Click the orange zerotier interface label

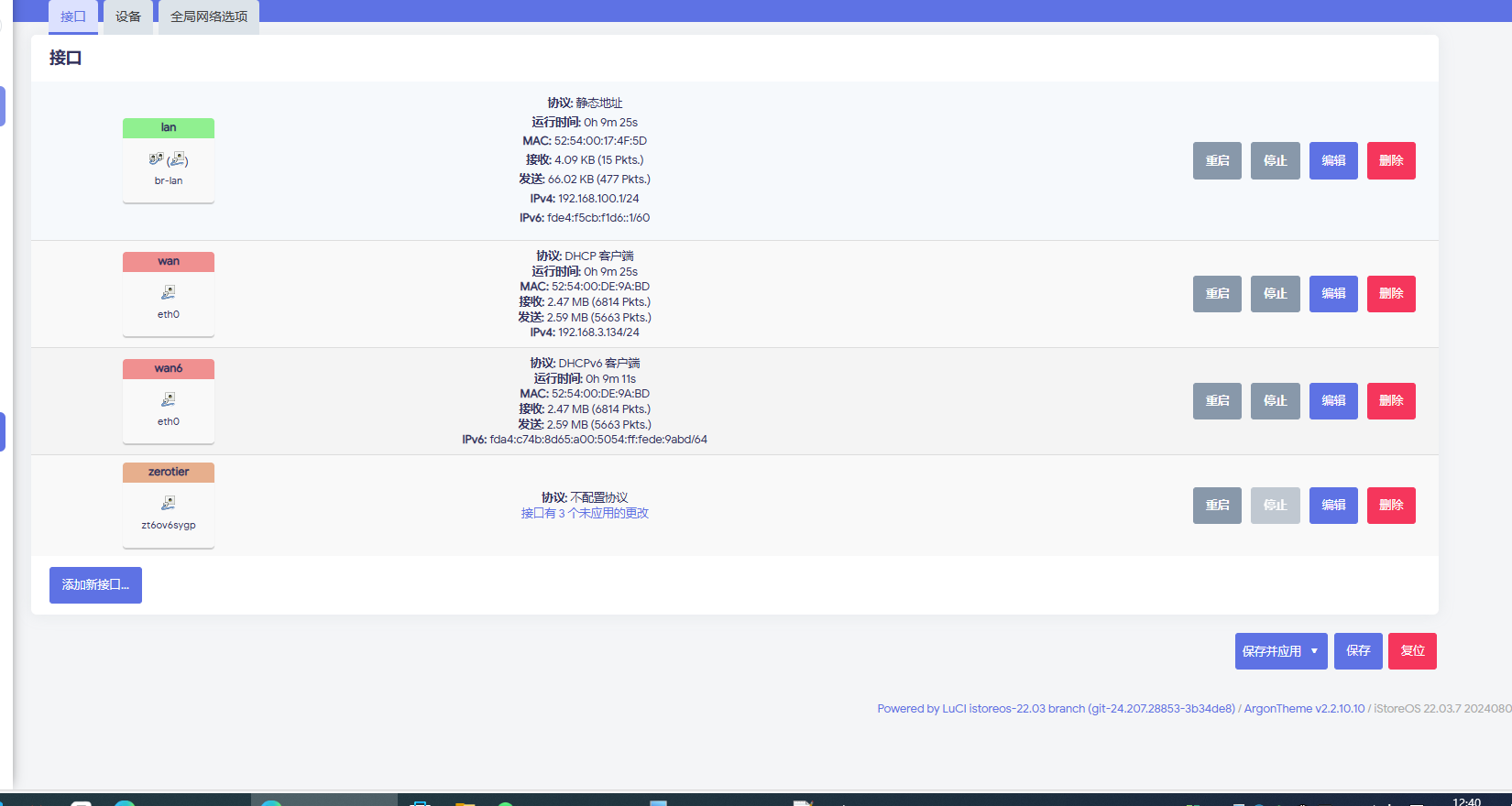pyautogui.click(x=169, y=473)
